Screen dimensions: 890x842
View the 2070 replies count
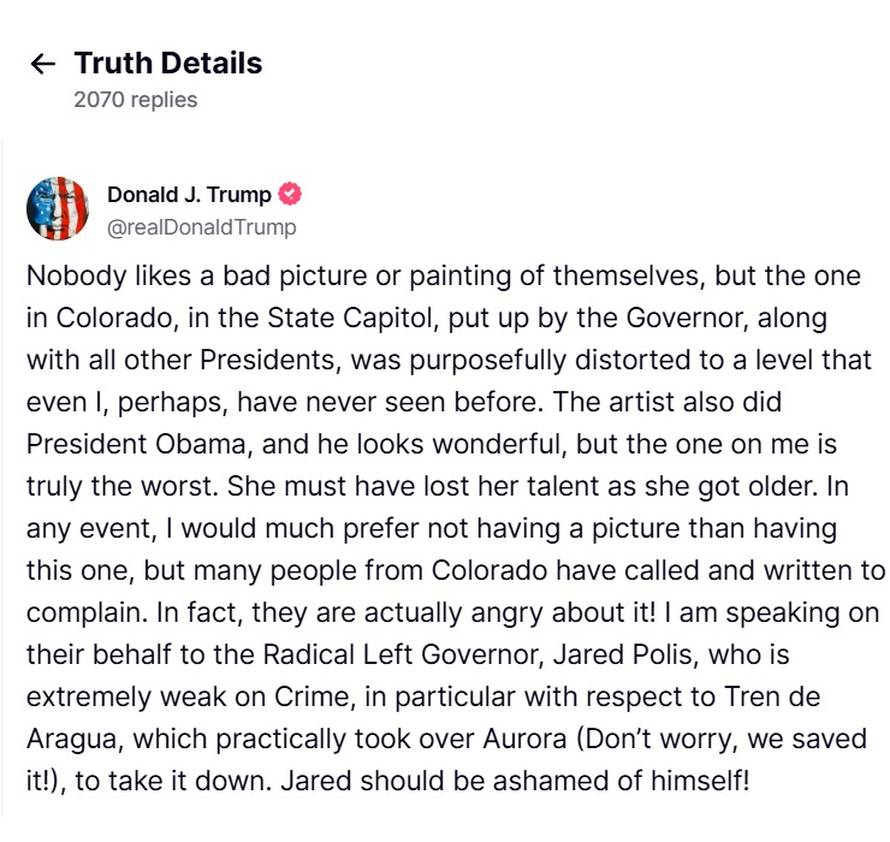(136, 99)
